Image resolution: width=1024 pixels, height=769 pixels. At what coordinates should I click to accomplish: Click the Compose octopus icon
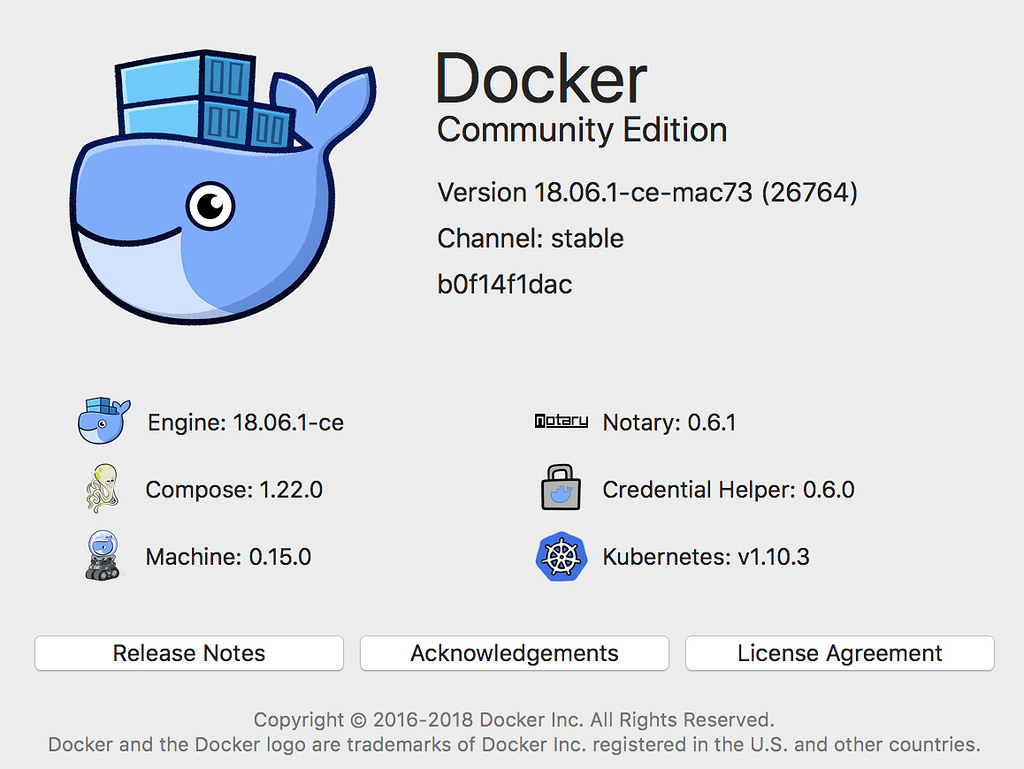pos(103,488)
